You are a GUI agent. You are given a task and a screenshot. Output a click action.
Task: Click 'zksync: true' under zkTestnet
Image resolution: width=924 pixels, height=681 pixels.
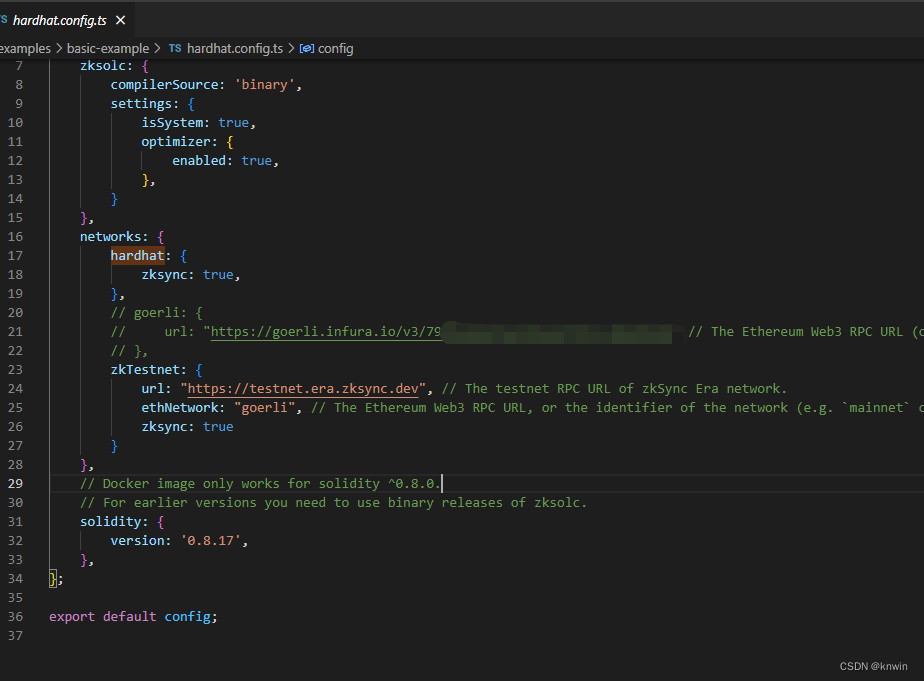point(187,427)
